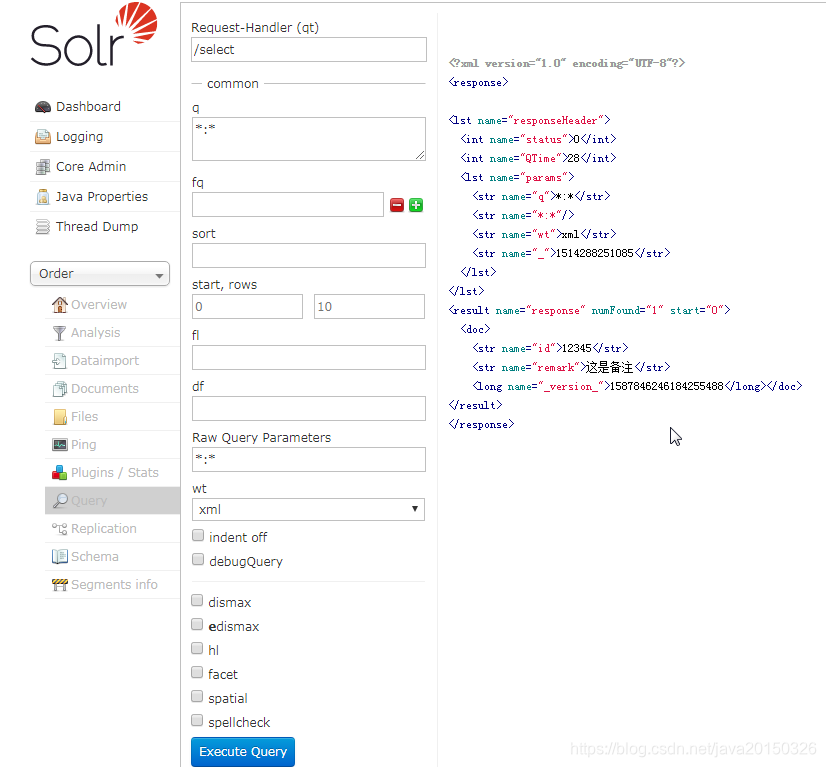Click the numFound="1" result line
The width and height of the screenshot is (826, 767).
(x=589, y=310)
